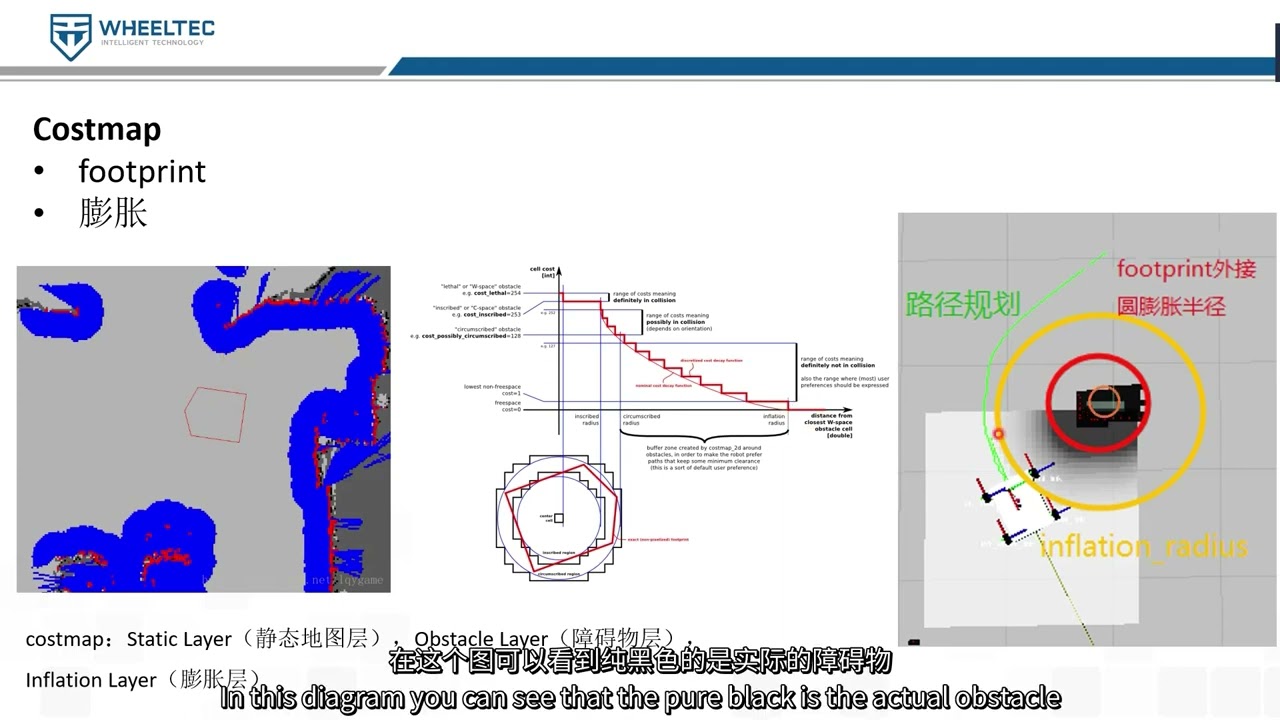Click the "possibly in collision" label in the graph

675,322
